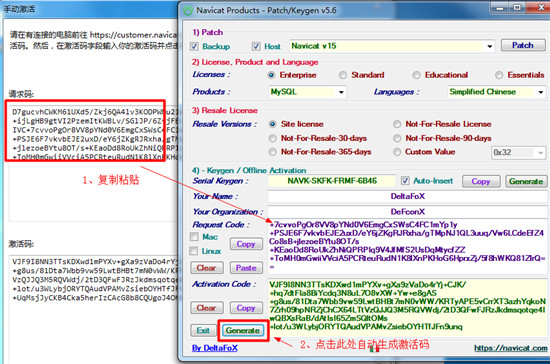Click the Paste button
550x364 pixels.
(246, 268)
